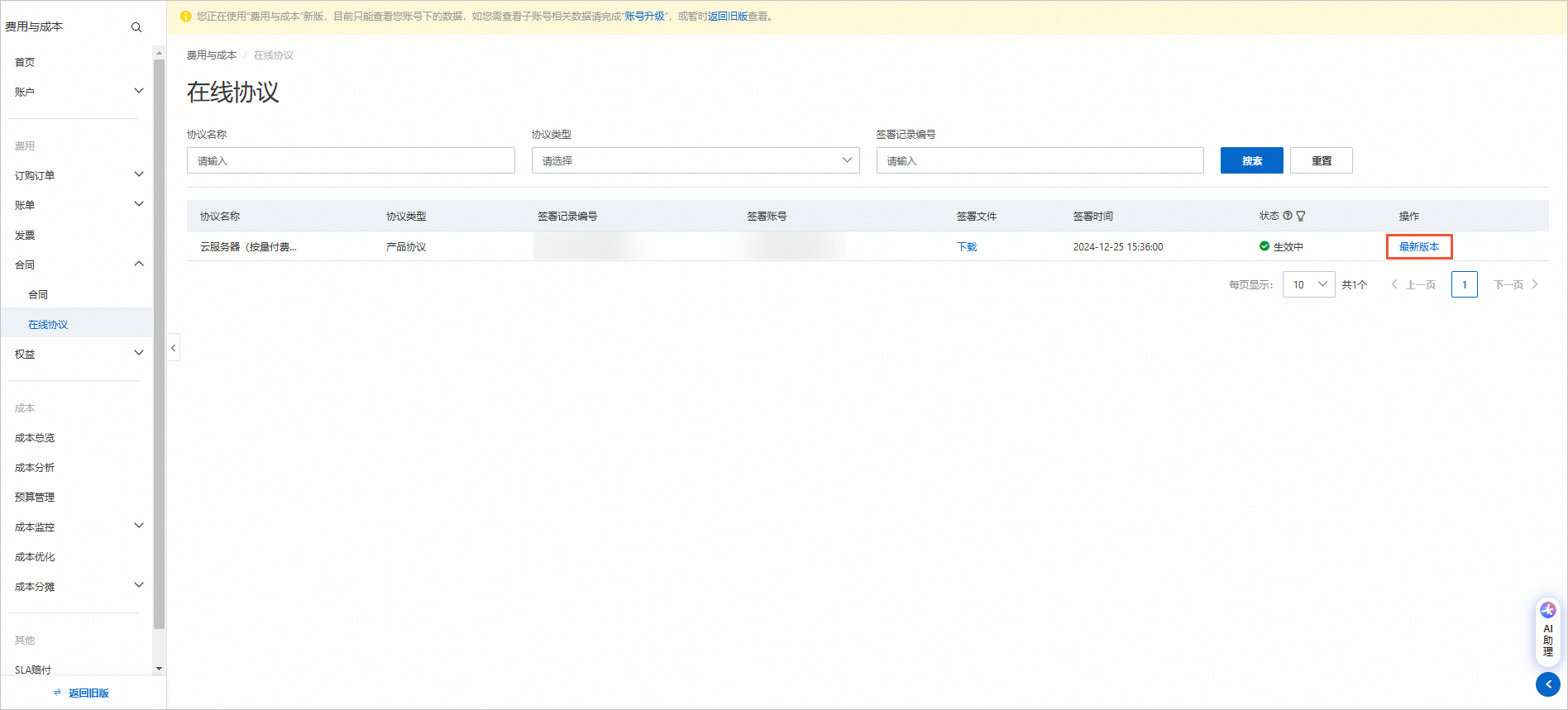Collapse the sidebar with the arrow handle
The width and height of the screenshot is (1568, 710).
tap(174, 348)
